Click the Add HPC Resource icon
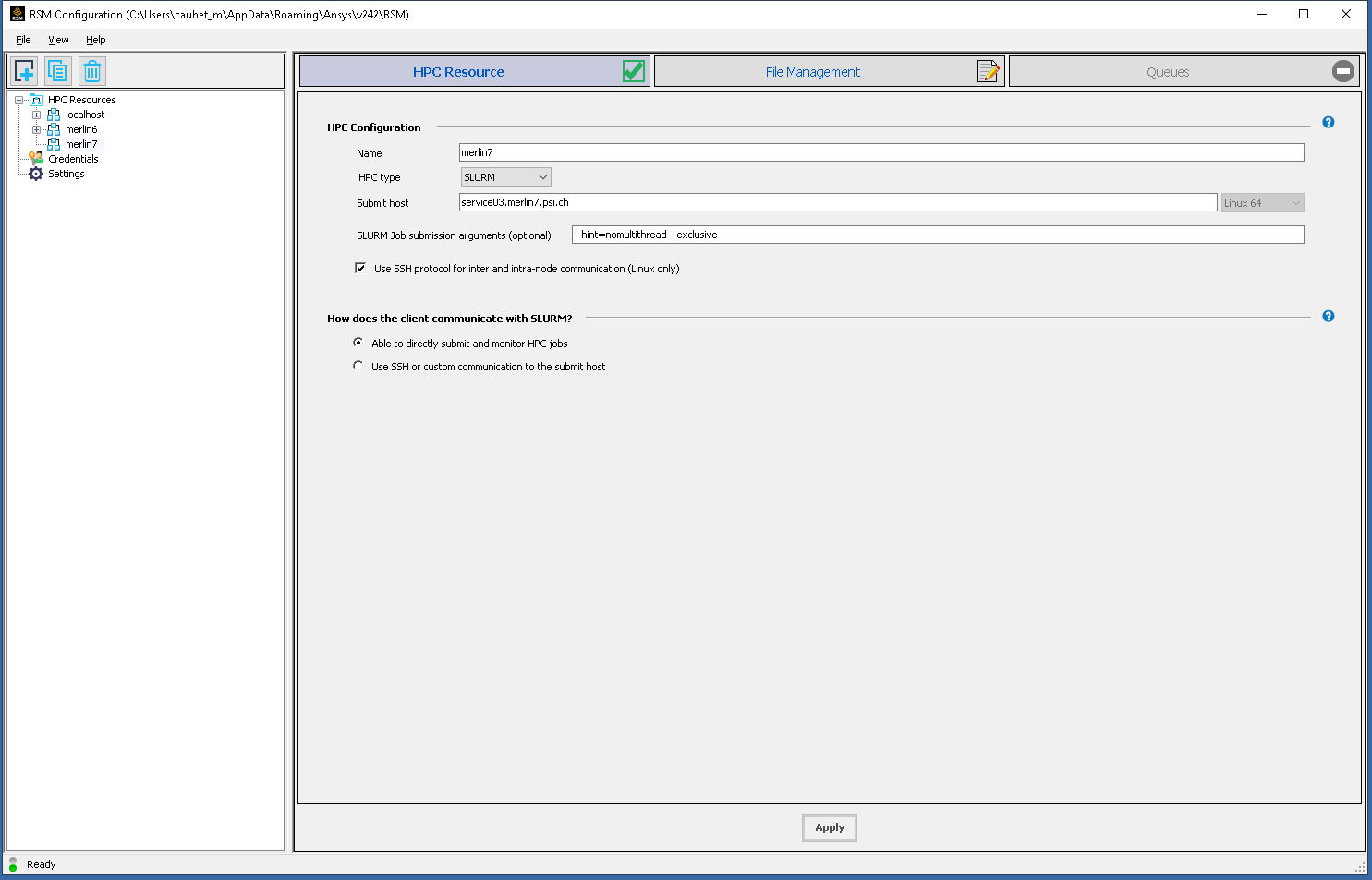This screenshot has width=1372, height=880. 23,70
